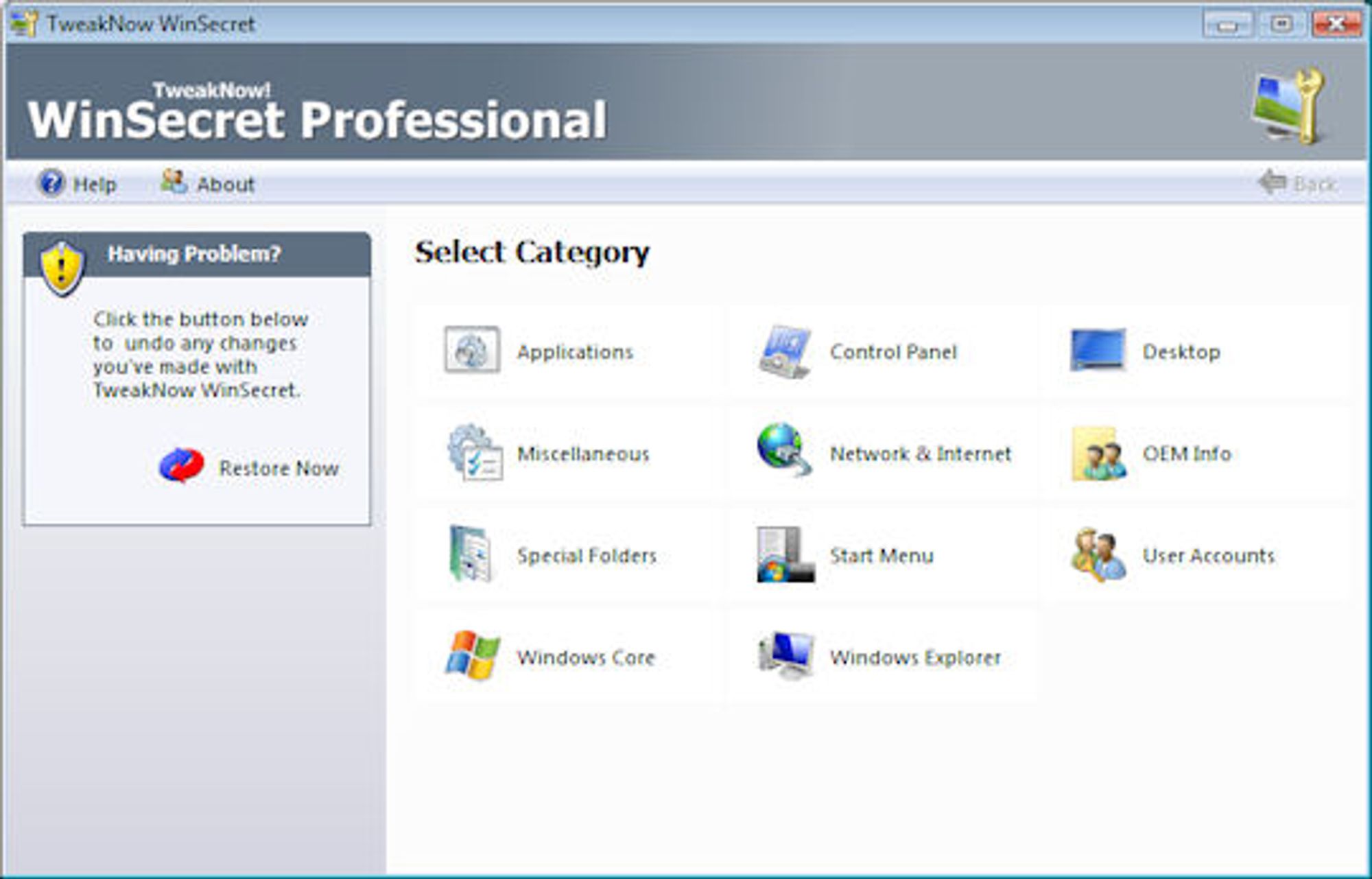Choose the Miscellaneous label
This screenshot has width=1372, height=879.
point(583,454)
